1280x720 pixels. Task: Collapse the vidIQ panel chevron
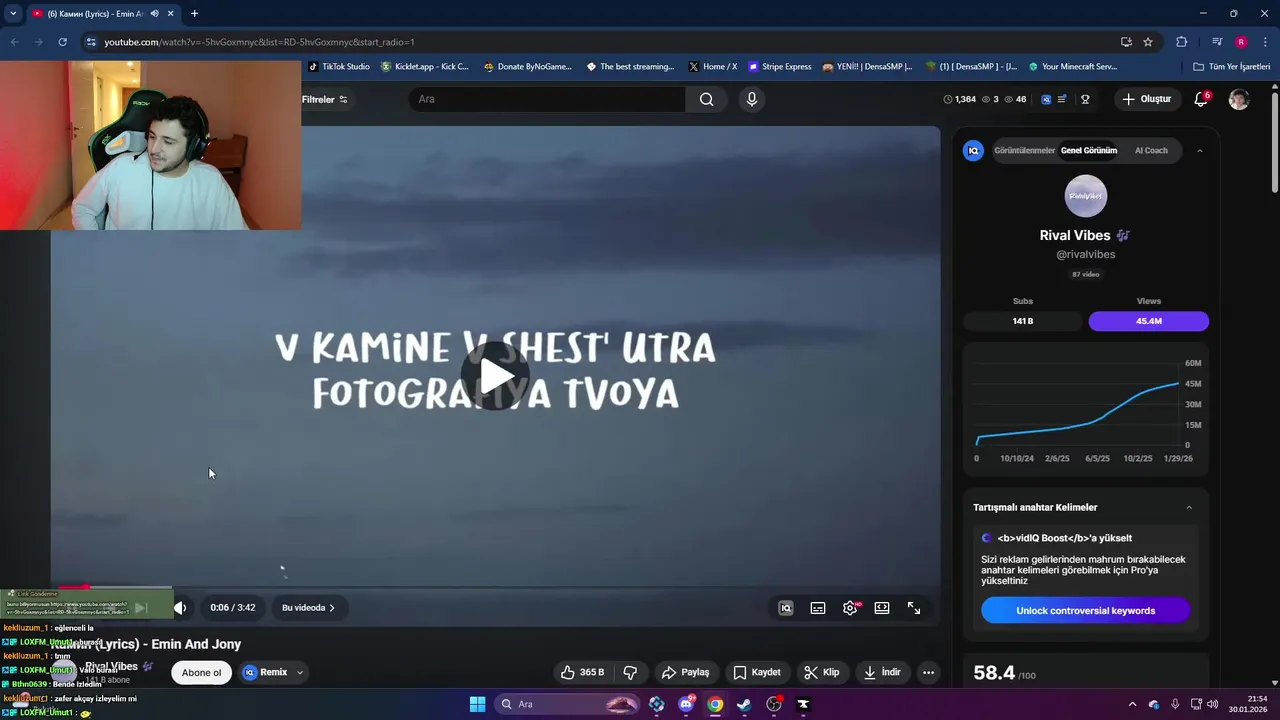pos(1200,150)
